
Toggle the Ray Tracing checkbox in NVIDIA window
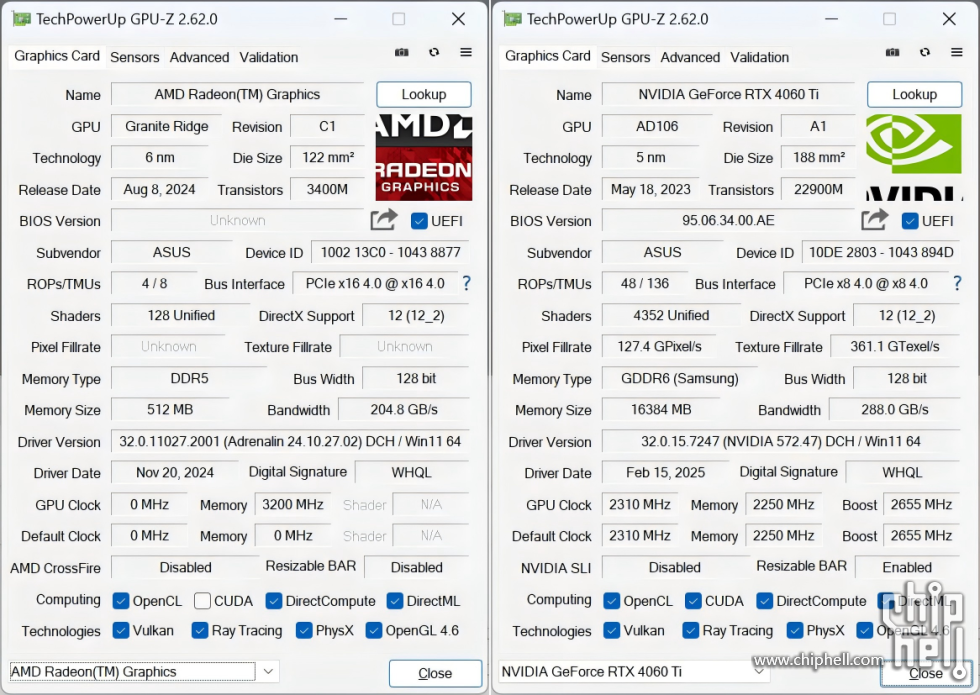click(x=690, y=630)
